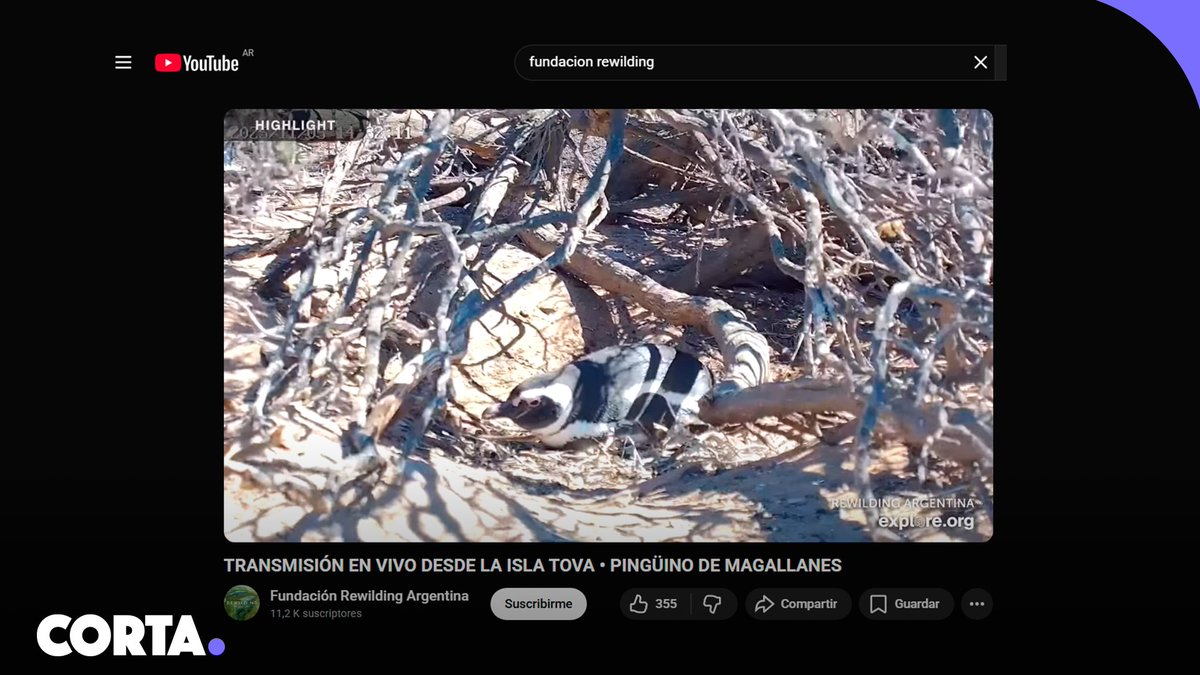The height and width of the screenshot is (675, 1200).
Task: Clear the search query with the X icon
Action: click(x=980, y=62)
